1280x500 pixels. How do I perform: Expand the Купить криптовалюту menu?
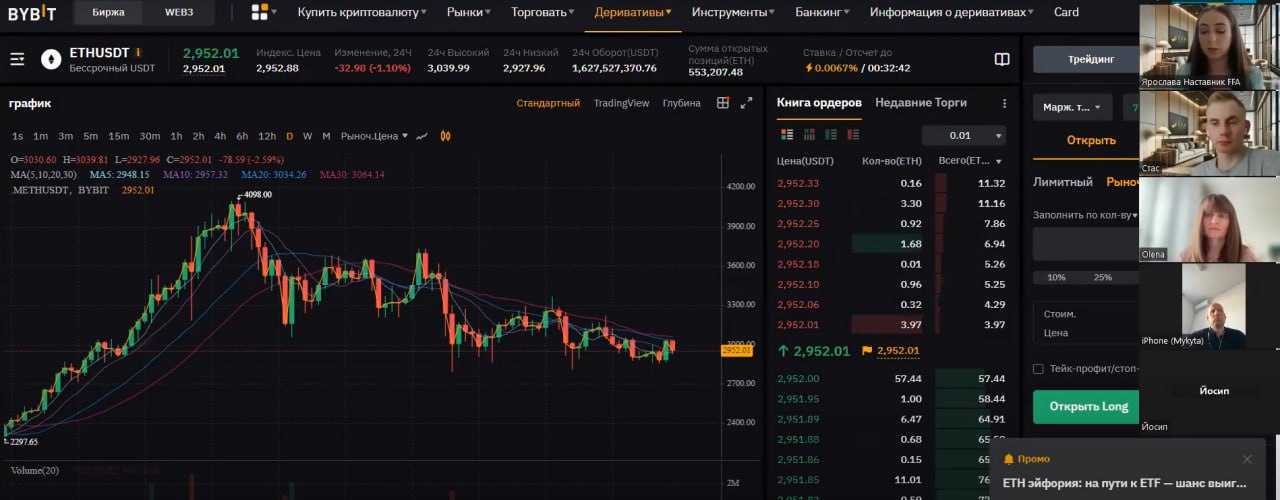tap(362, 12)
